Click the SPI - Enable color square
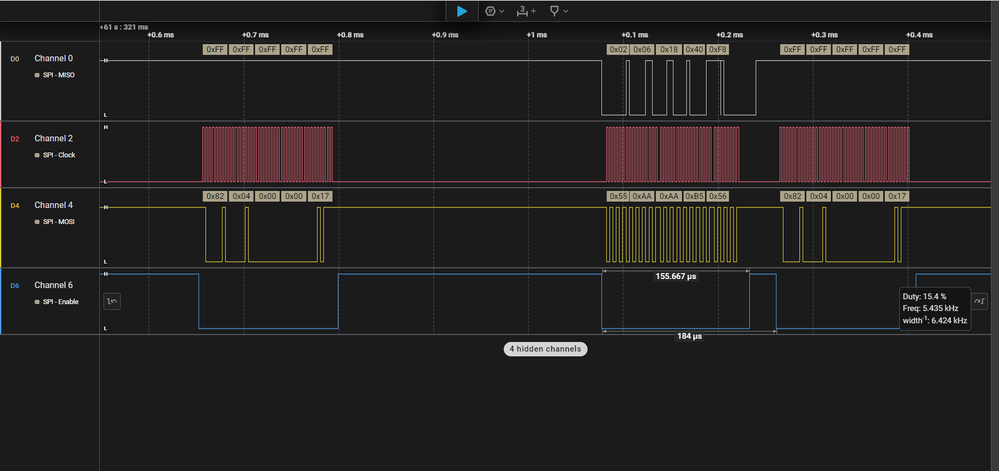 click(x=38, y=301)
